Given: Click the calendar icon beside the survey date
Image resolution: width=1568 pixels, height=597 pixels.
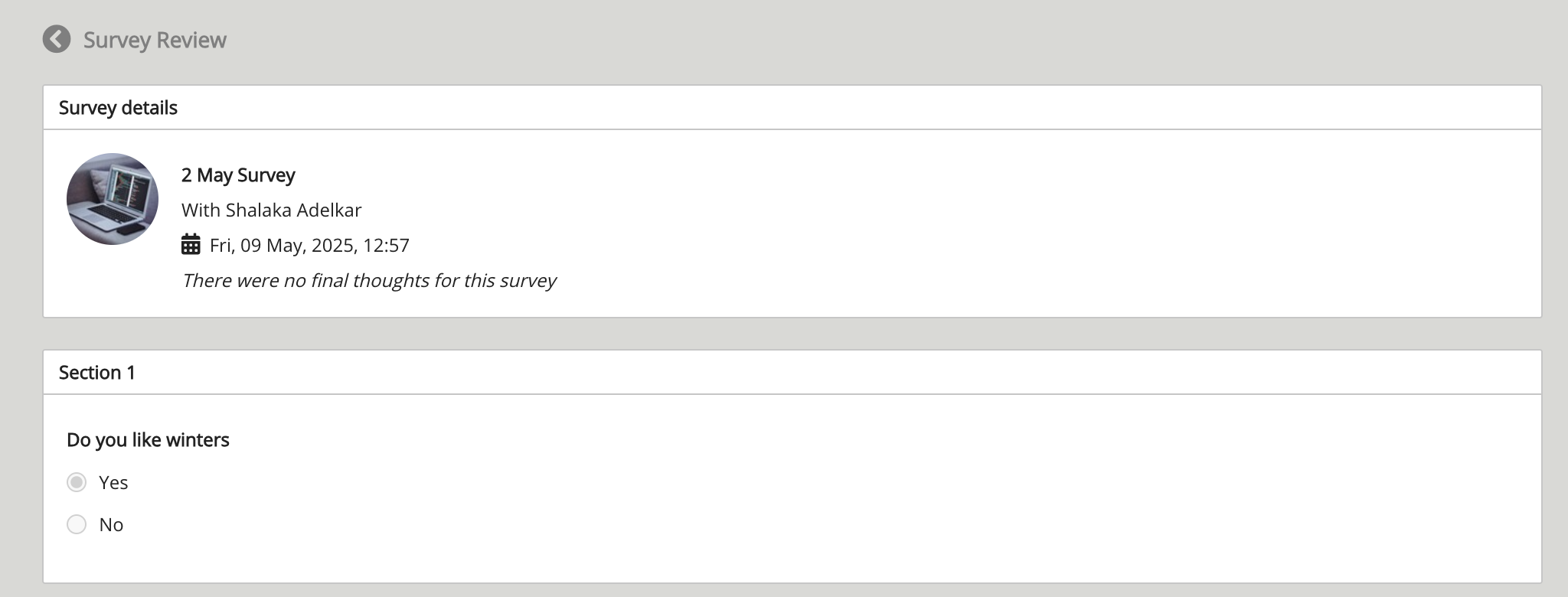Looking at the screenshot, I should 191,244.
